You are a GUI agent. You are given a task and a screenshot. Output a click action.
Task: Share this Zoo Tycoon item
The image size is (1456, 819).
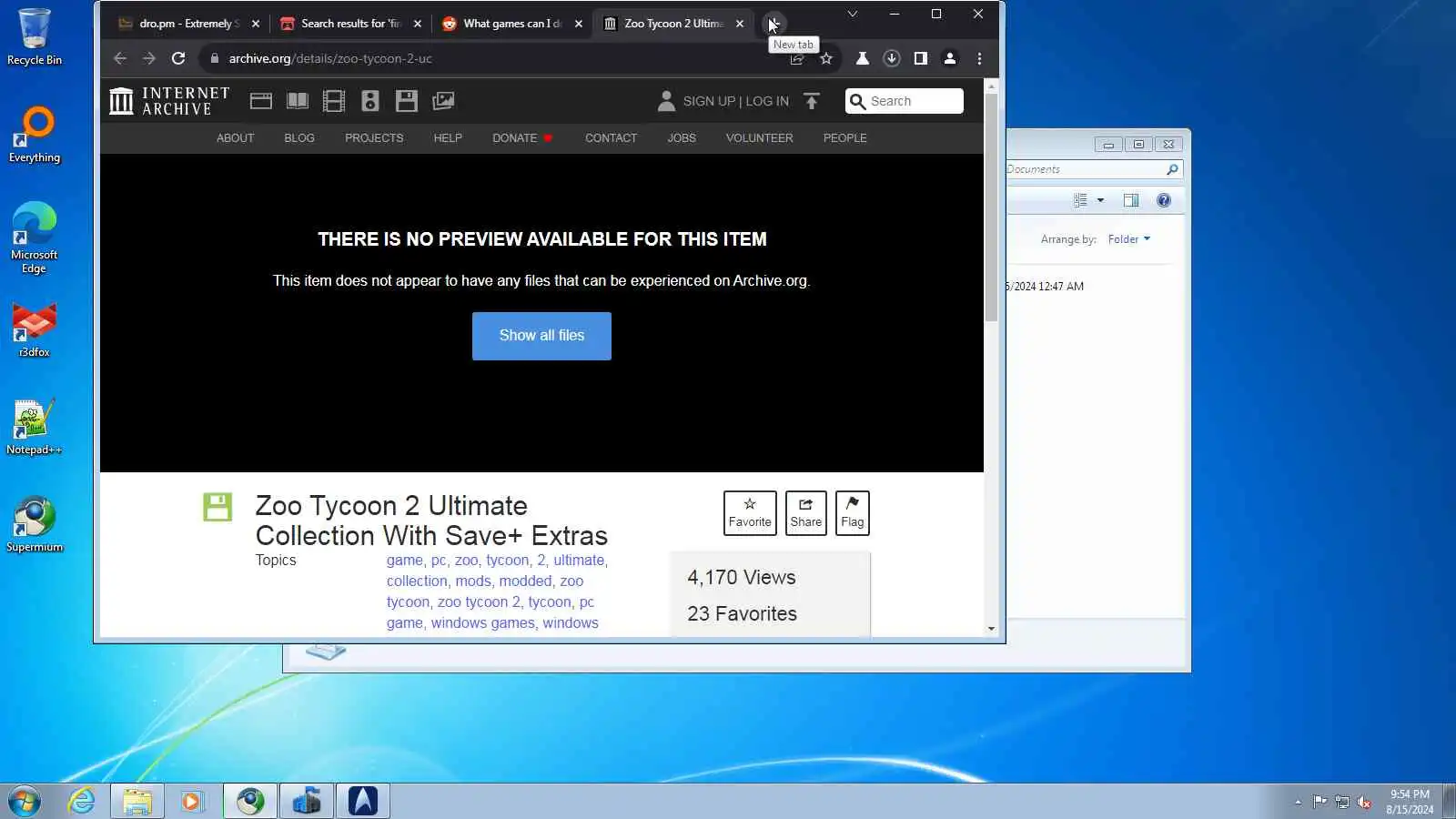(x=806, y=513)
